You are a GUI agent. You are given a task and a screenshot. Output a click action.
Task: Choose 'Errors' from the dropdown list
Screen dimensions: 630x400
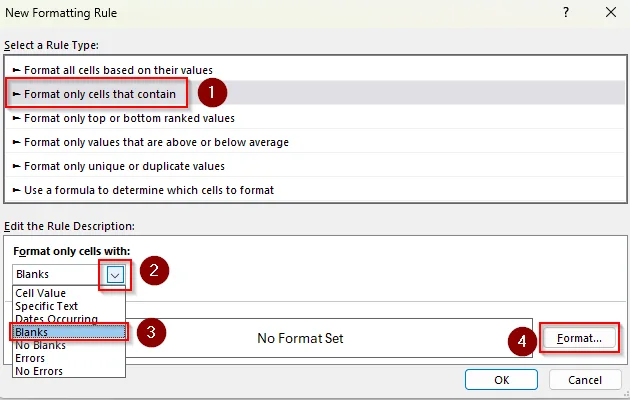coord(69,358)
